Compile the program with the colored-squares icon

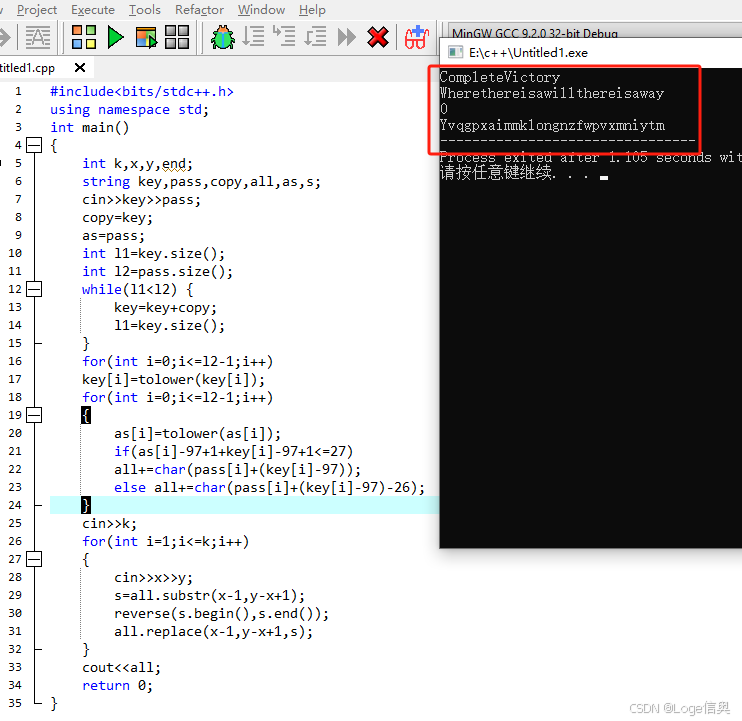tap(84, 37)
